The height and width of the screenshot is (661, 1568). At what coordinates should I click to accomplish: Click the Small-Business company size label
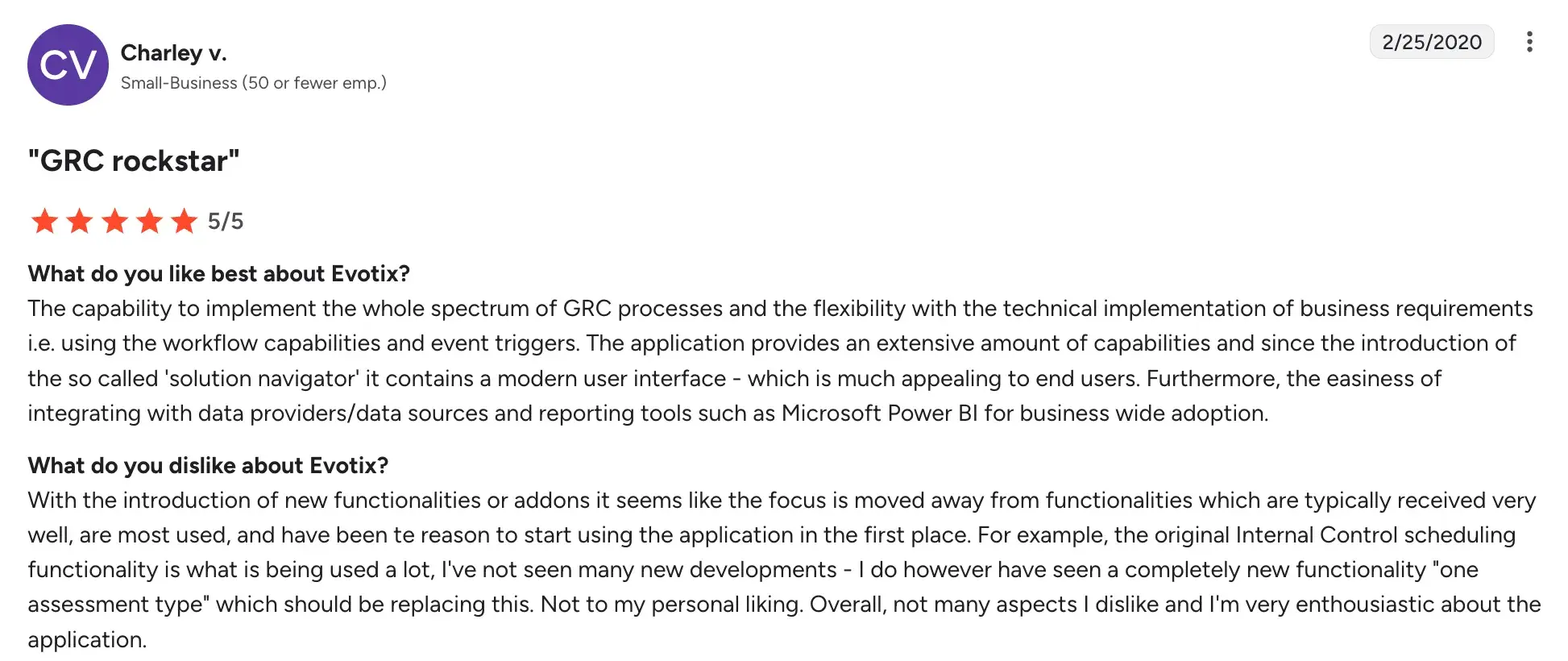253,83
